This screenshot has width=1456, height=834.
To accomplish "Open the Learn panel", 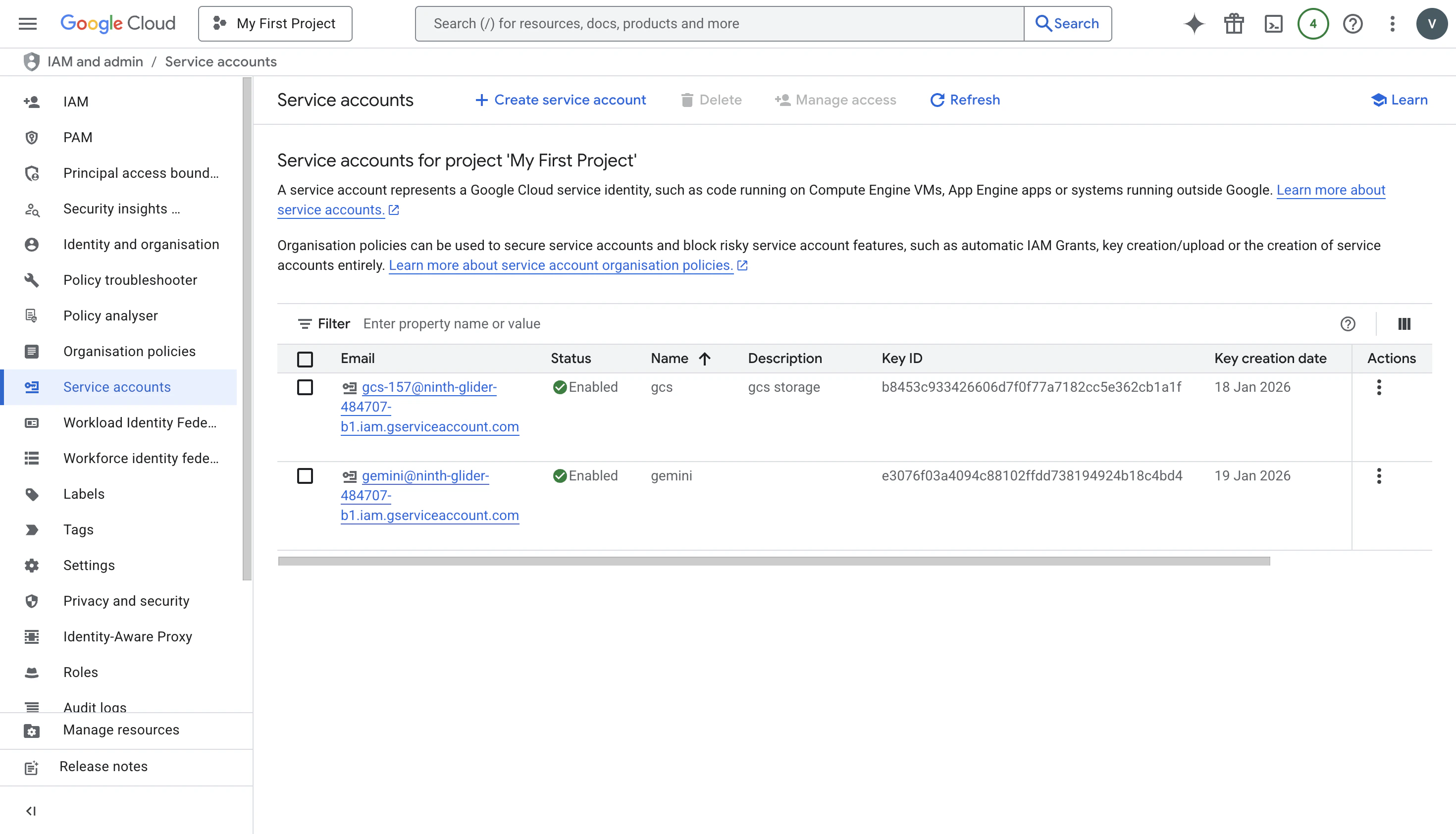I will [x=1399, y=100].
